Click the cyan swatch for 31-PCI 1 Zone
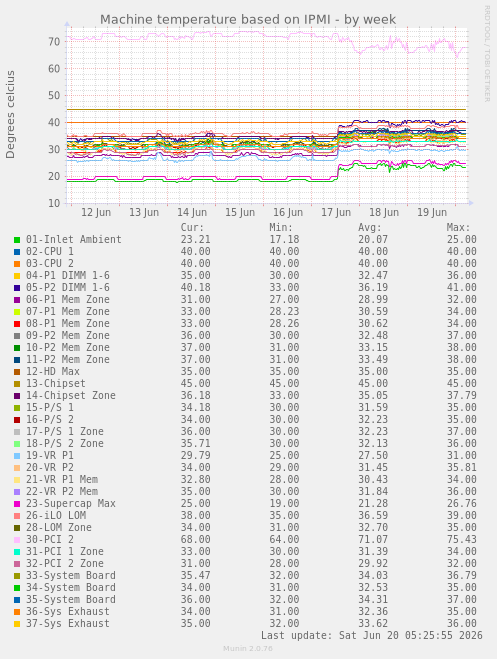 pos(17,552)
